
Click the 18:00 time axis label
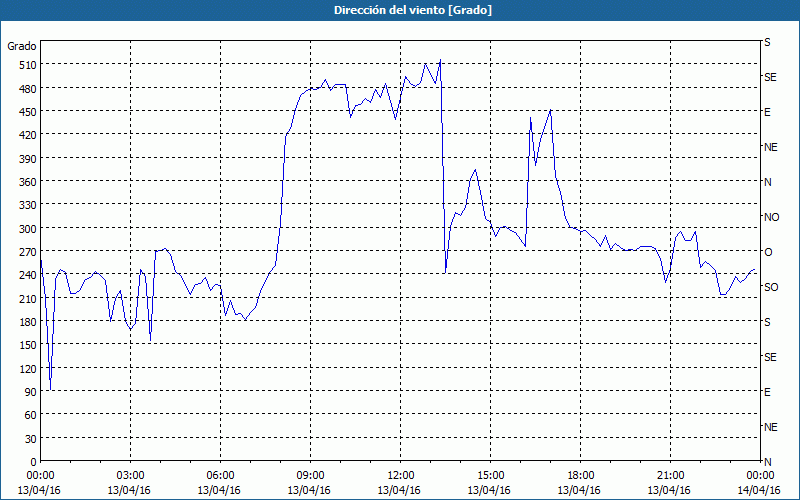pyautogui.click(x=581, y=476)
